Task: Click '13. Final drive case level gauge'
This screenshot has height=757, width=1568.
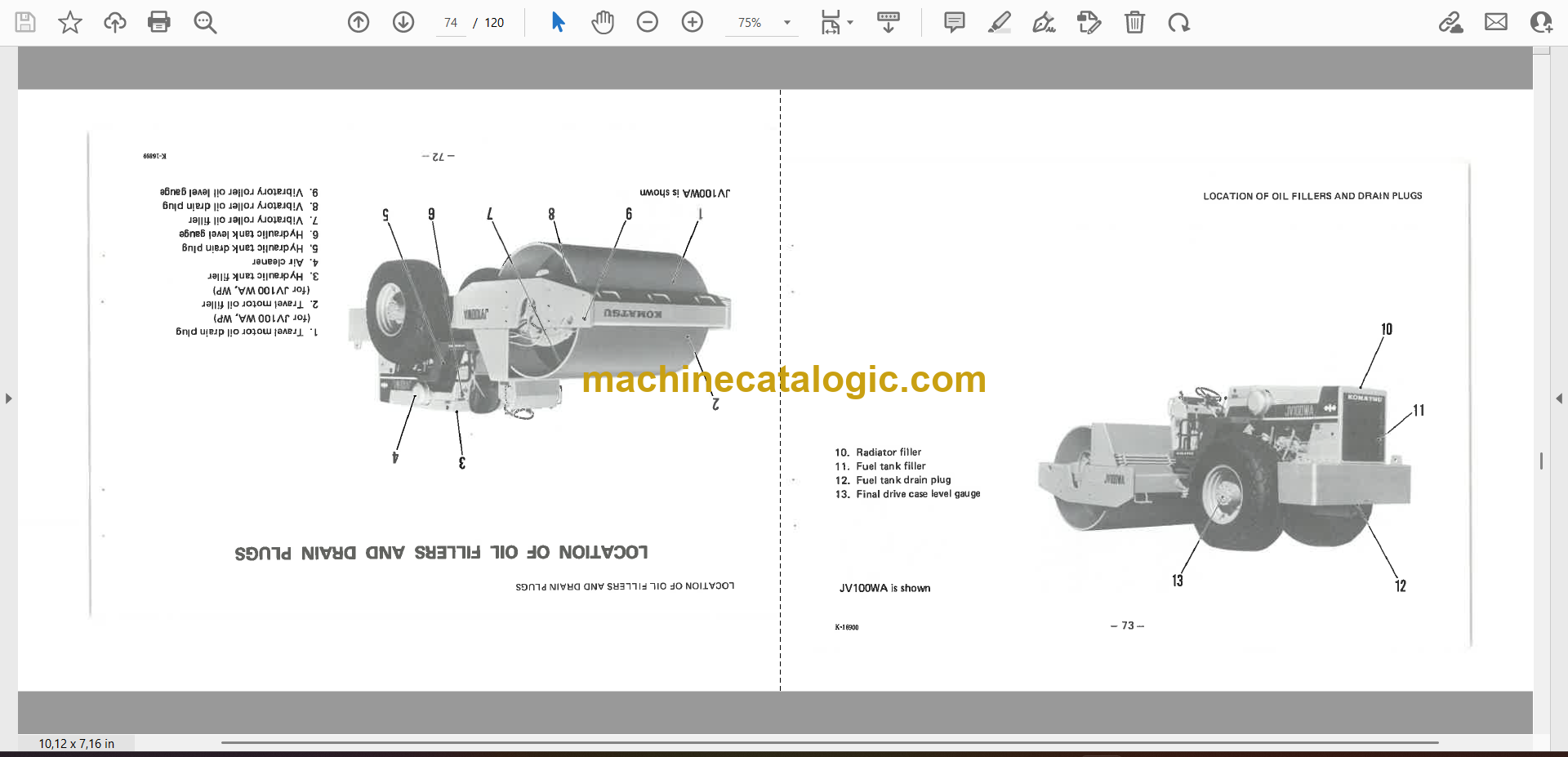Action: pos(907,493)
